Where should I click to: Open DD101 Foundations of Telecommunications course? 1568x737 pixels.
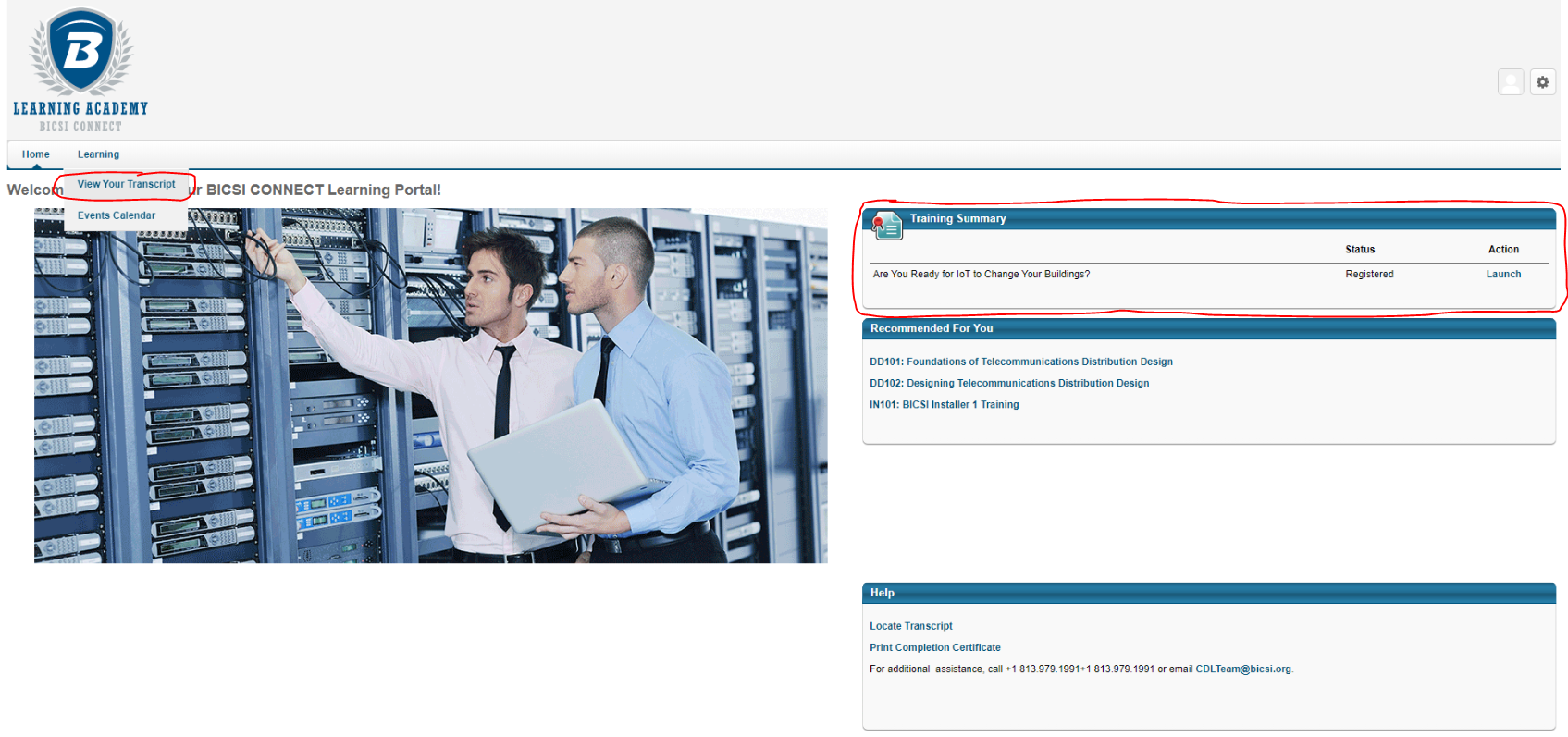pos(1021,362)
